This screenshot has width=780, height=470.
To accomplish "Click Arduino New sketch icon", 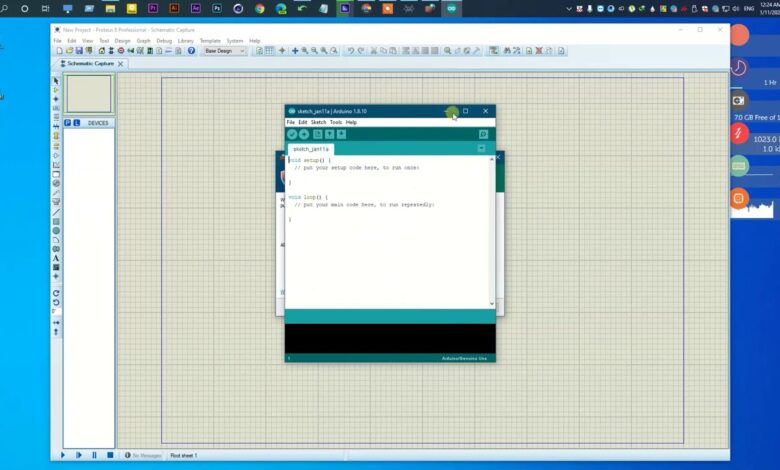I will click(317, 134).
